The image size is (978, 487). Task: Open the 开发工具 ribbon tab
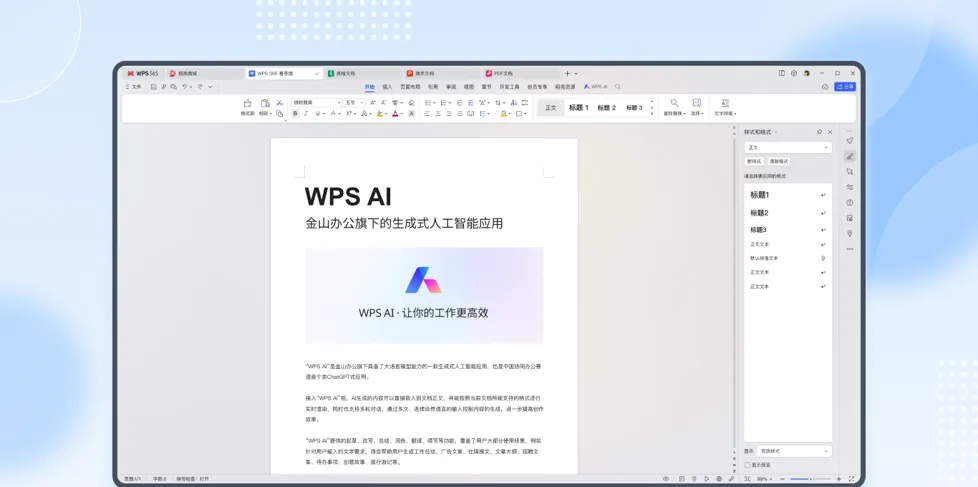(x=509, y=87)
